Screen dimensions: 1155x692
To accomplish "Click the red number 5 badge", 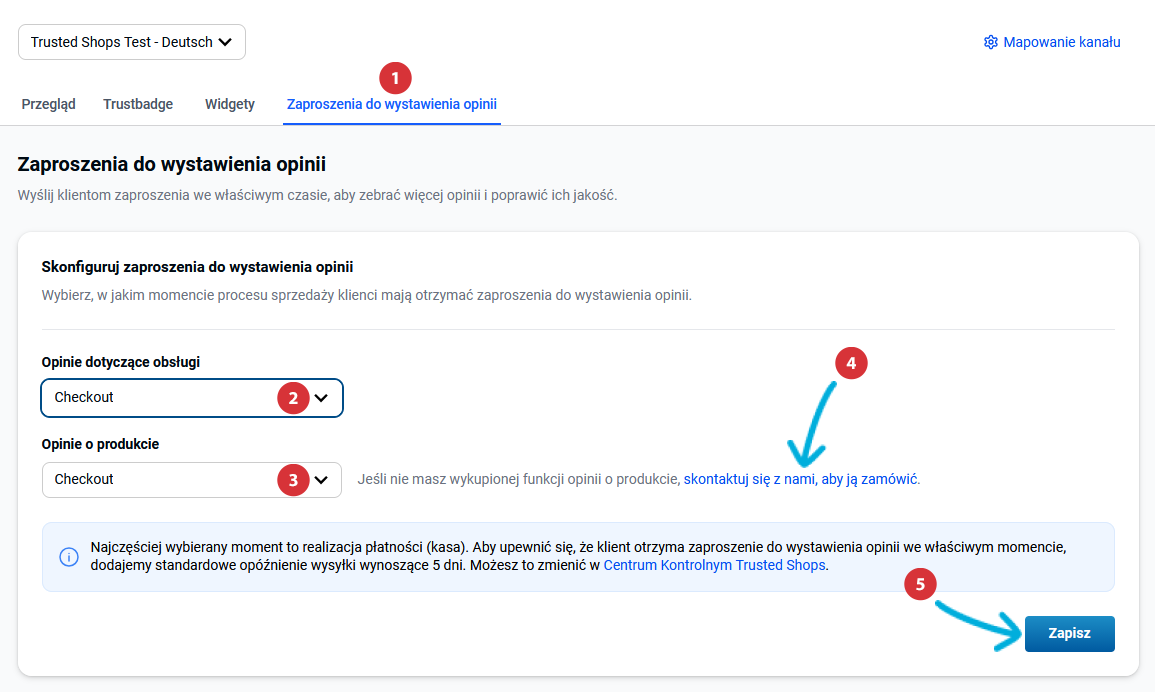I will (x=921, y=585).
